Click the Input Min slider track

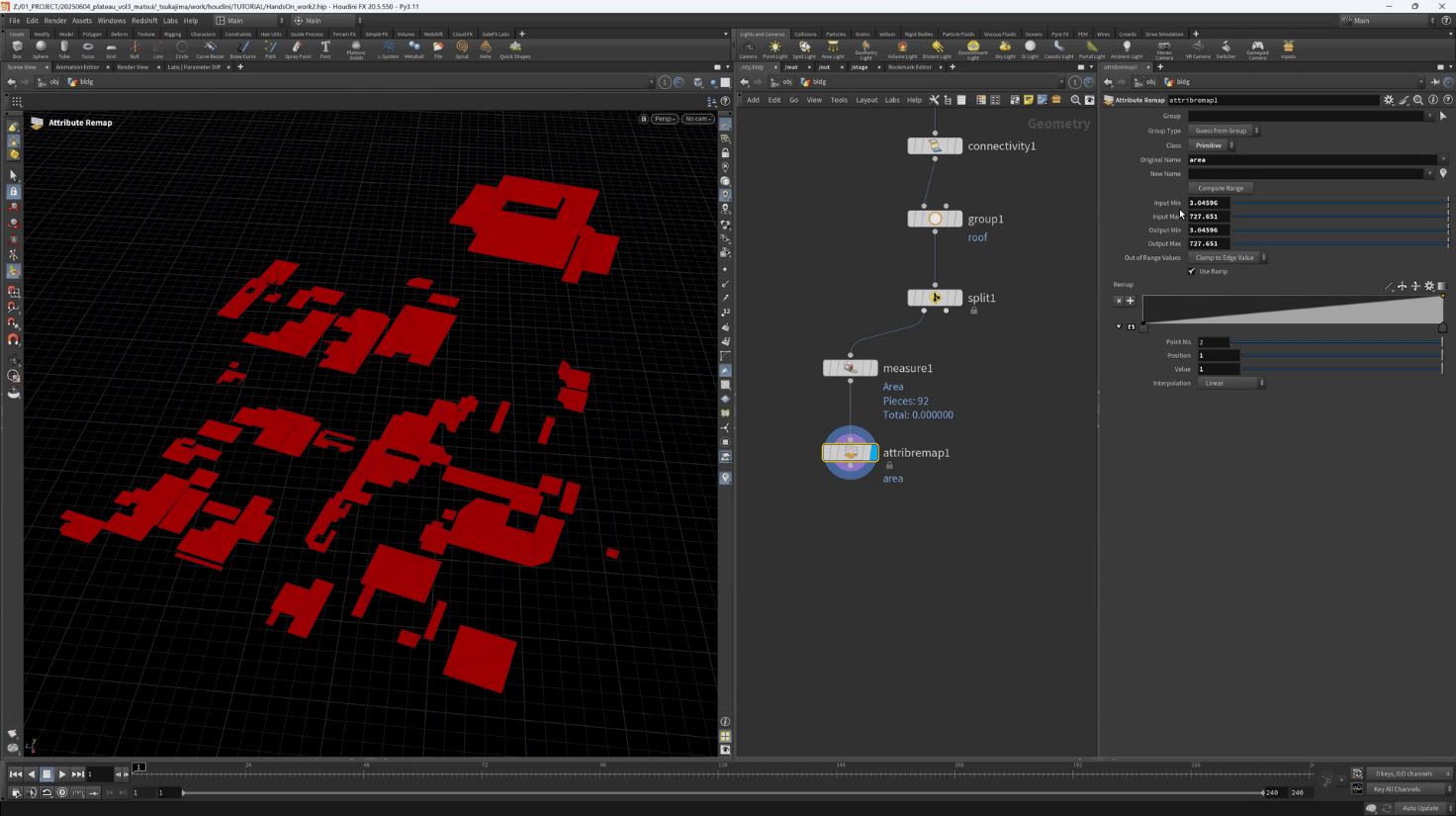point(1340,203)
